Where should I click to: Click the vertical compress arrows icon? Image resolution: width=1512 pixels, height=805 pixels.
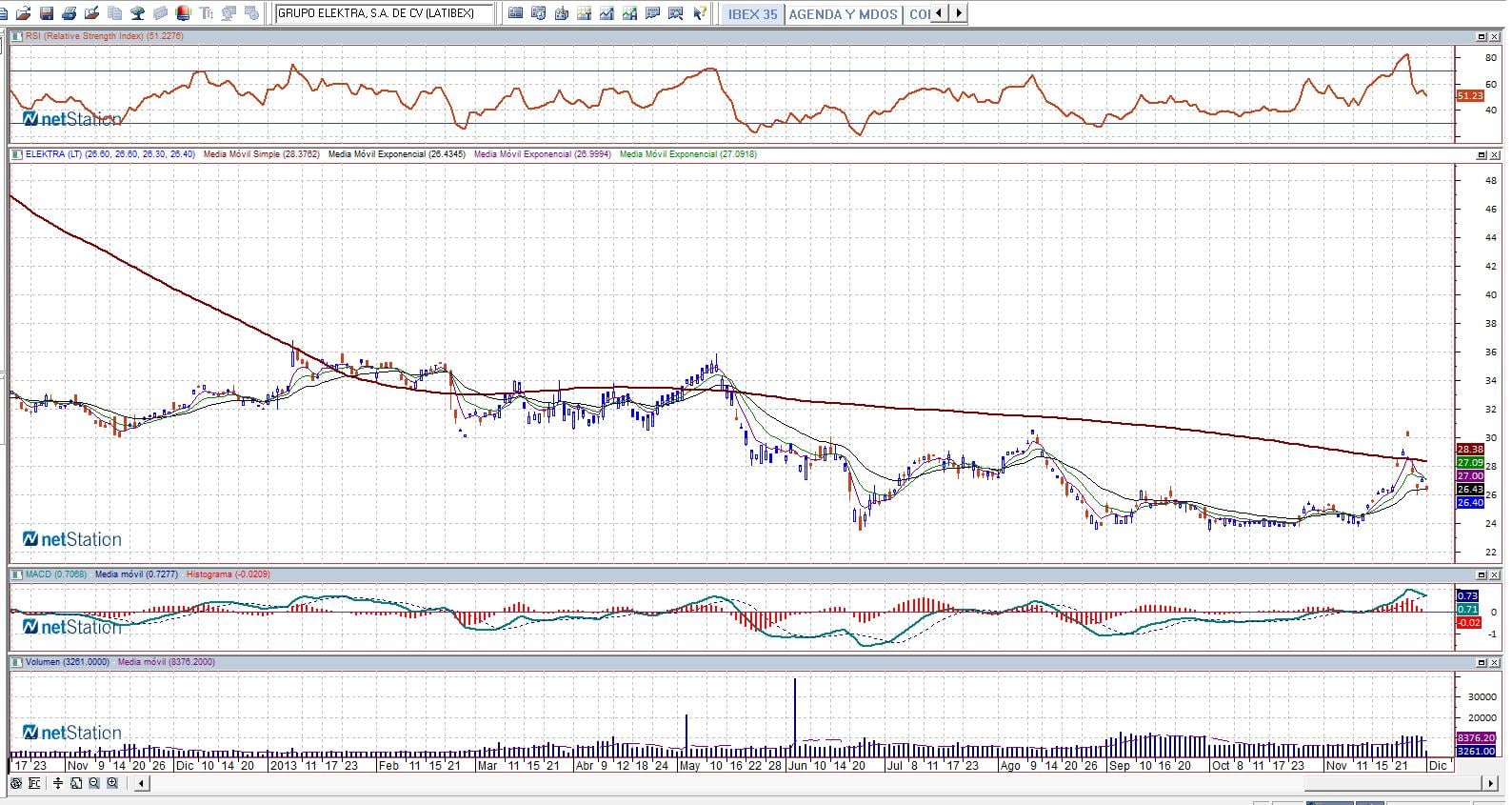(x=58, y=783)
